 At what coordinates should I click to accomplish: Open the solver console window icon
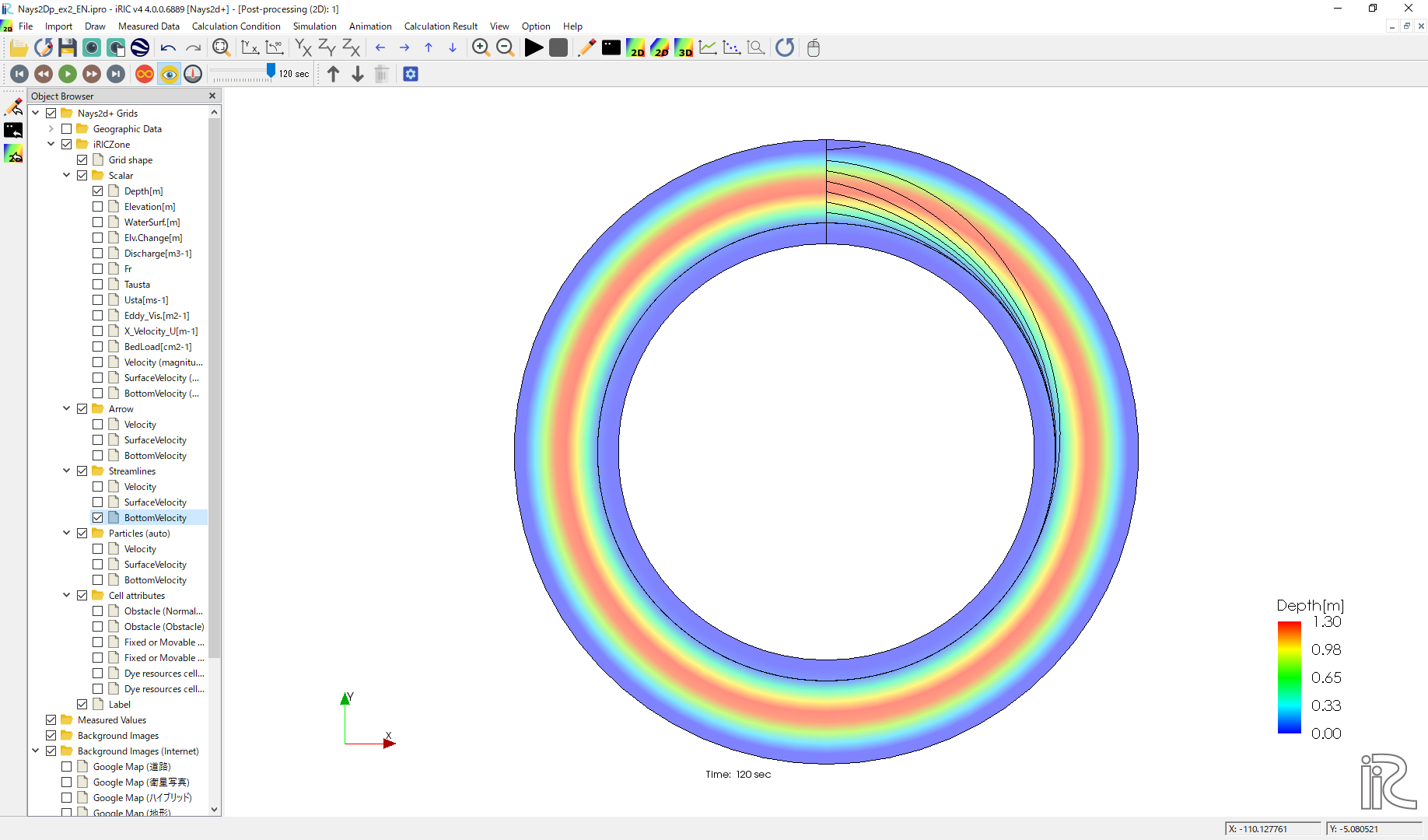pyautogui.click(x=611, y=48)
